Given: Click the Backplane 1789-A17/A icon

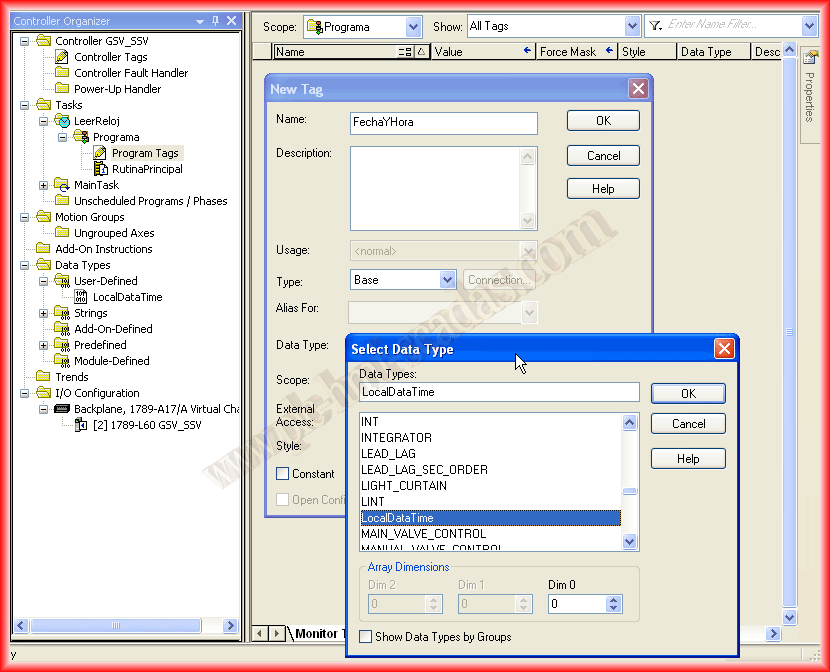Looking at the screenshot, I should coord(62,409).
